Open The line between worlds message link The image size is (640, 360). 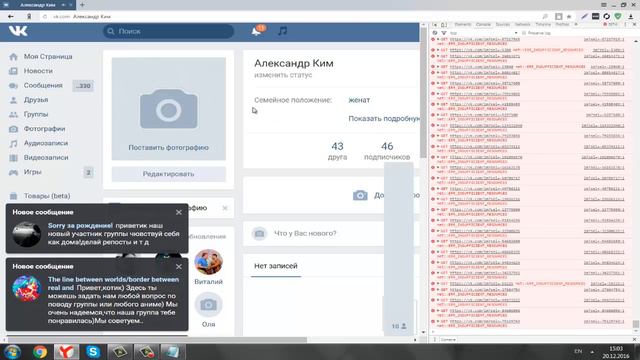coord(113,284)
